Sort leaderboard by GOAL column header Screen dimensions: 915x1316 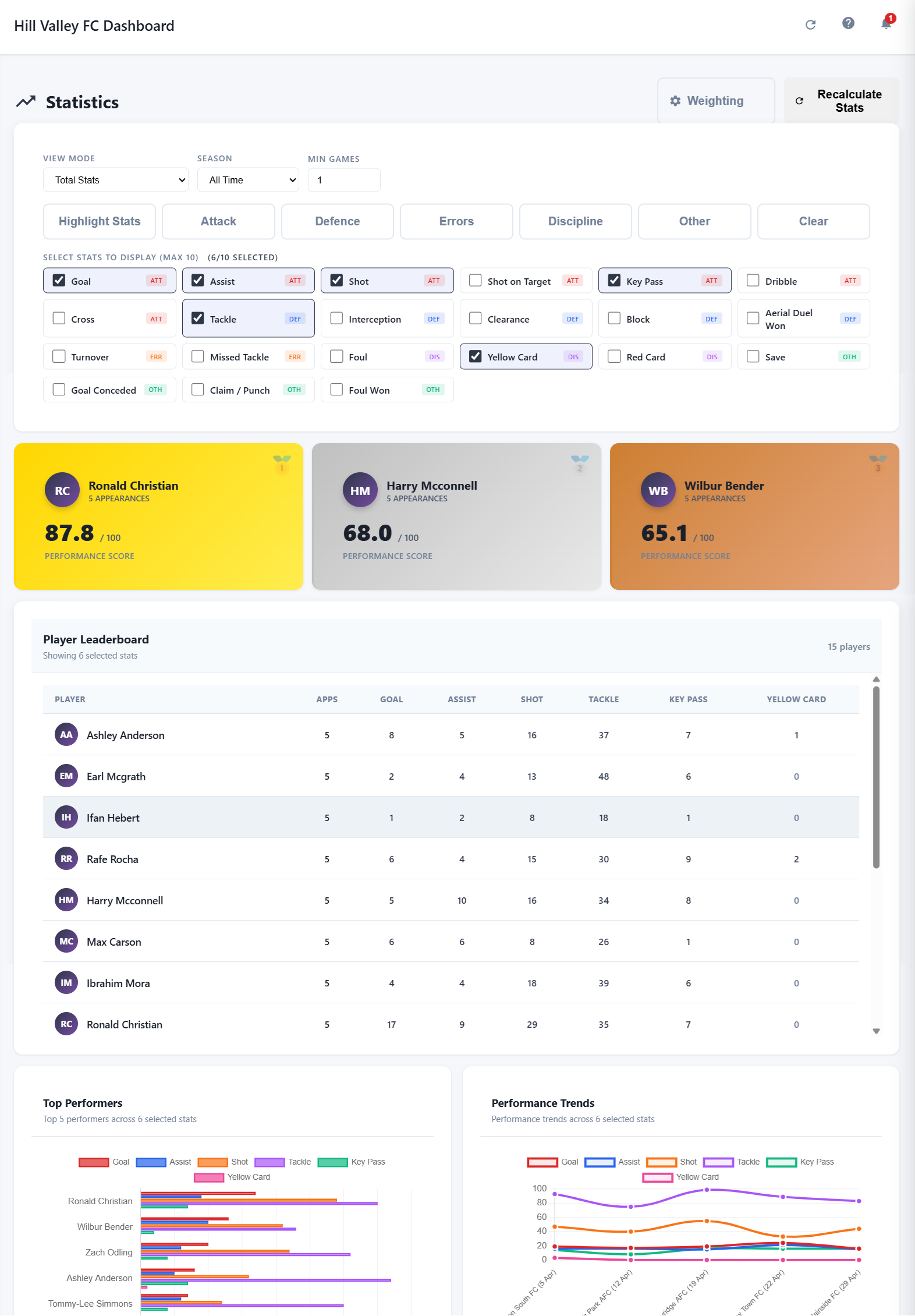pyautogui.click(x=392, y=699)
